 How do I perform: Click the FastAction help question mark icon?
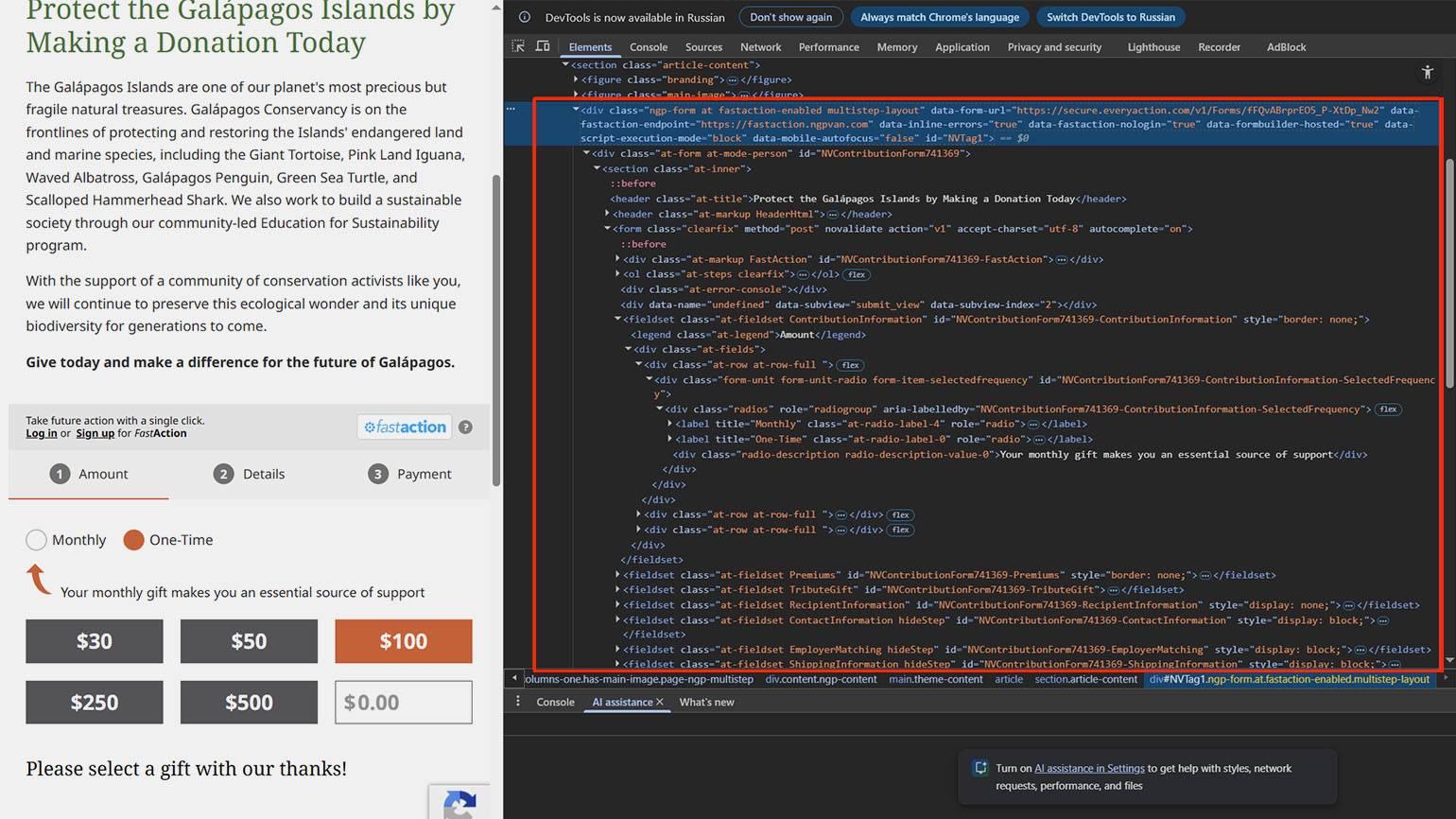click(x=465, y=427)
